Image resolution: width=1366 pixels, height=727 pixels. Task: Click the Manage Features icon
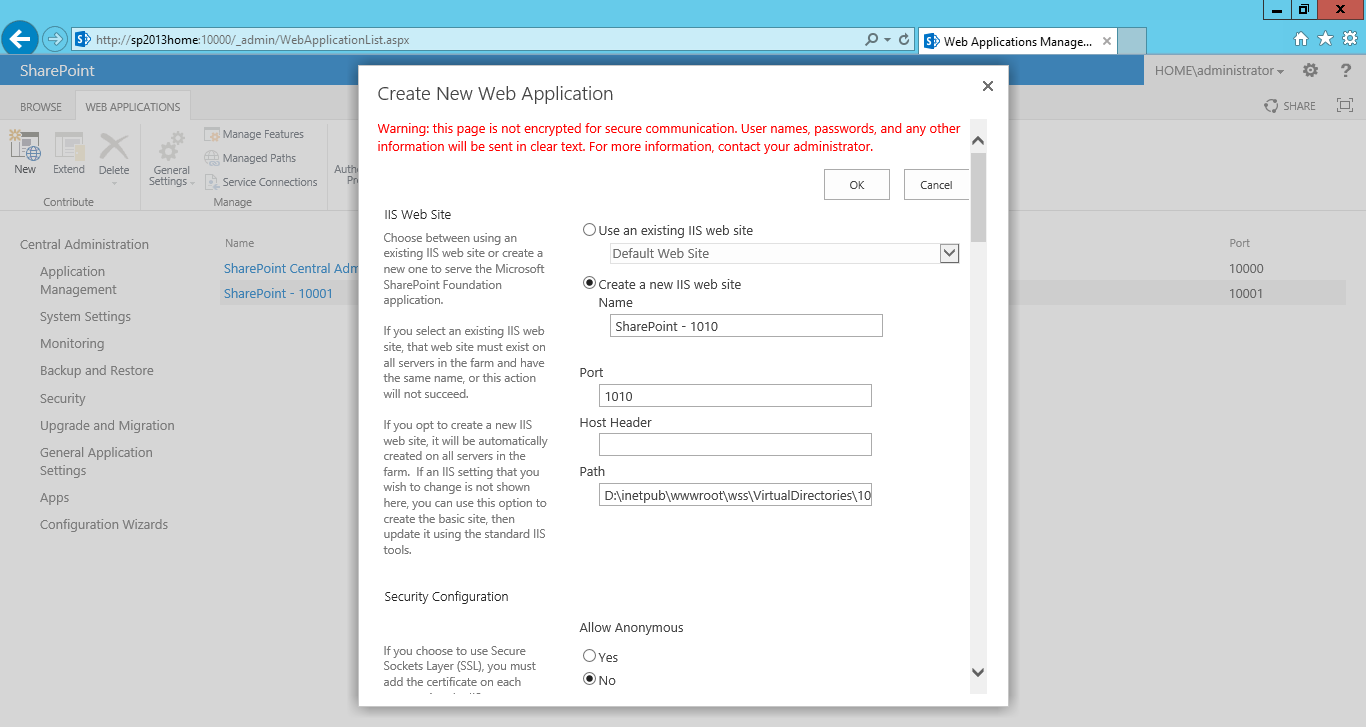coord(212,134)
